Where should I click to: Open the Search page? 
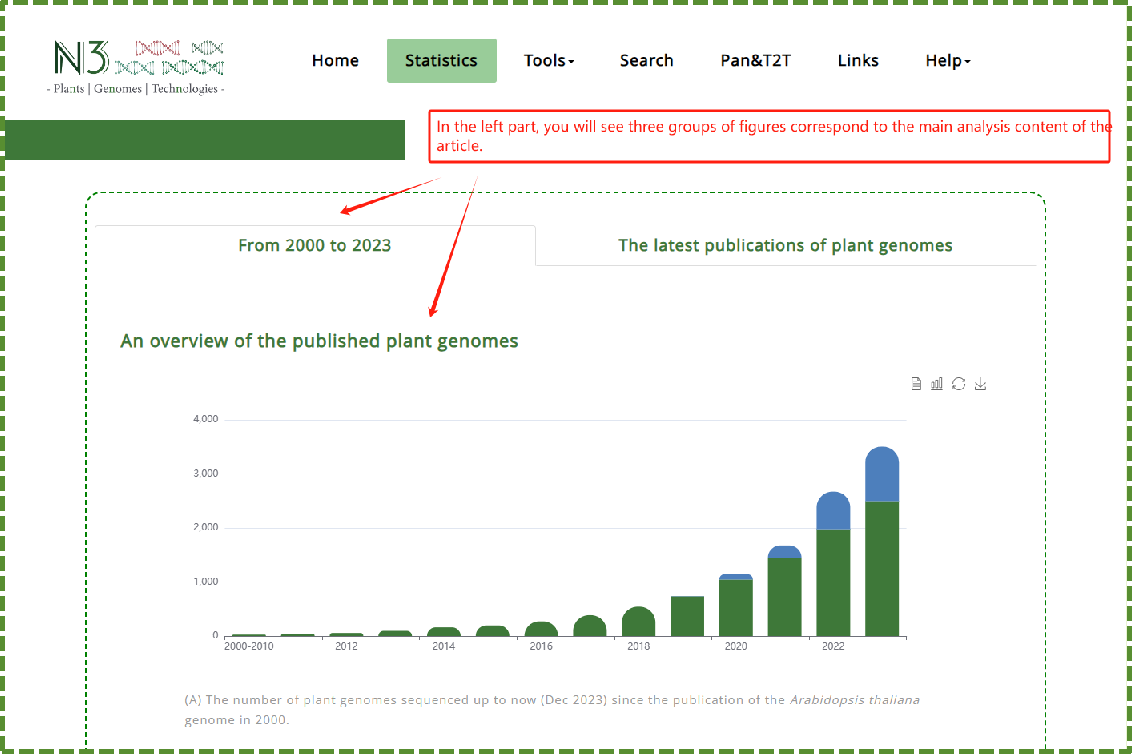click(x=646, y=61)
